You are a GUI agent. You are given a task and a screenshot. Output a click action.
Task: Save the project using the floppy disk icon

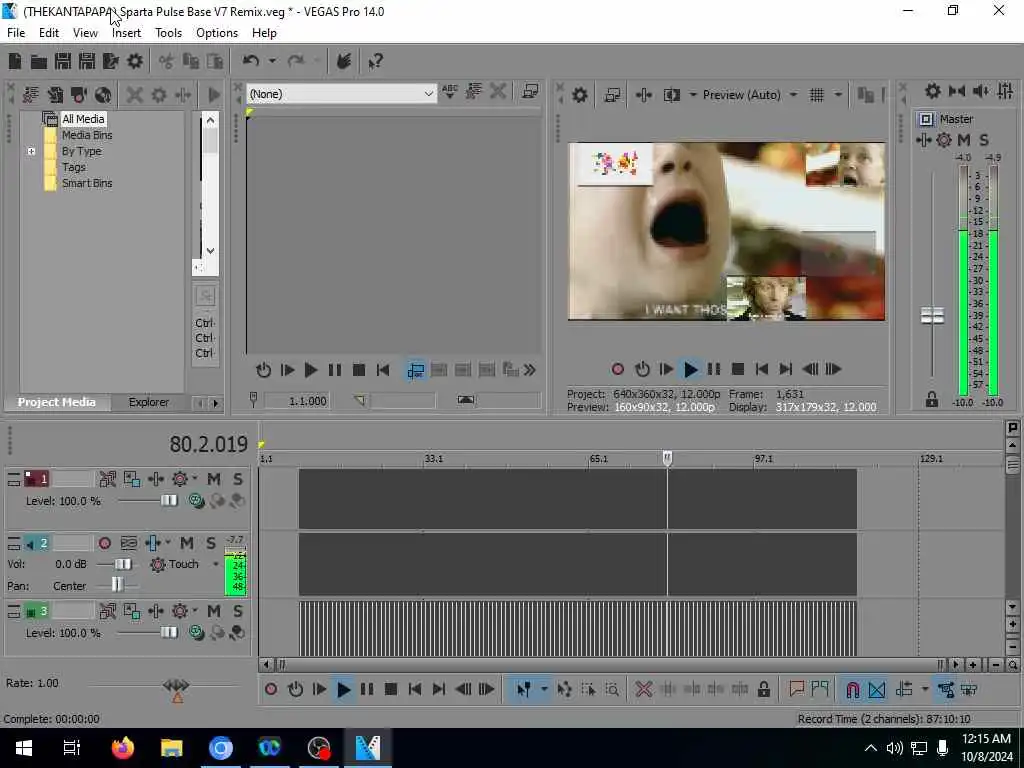tap(63, 61)
